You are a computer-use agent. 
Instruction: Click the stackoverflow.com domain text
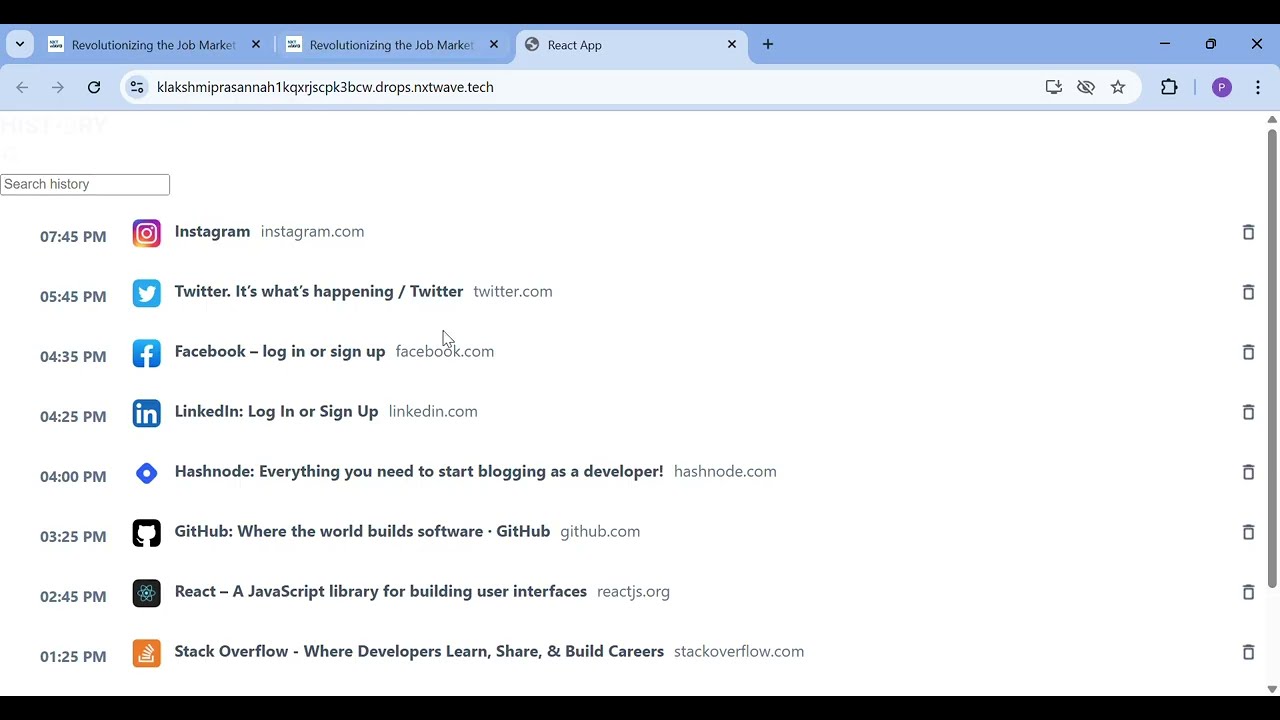(739, 651)
